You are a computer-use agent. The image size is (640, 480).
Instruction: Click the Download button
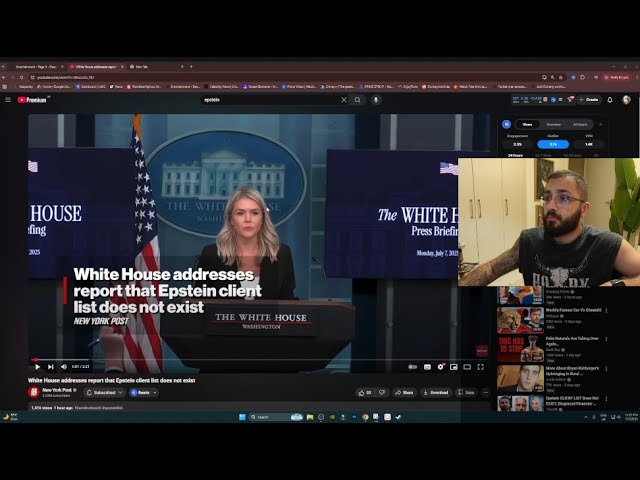(x=436, y=393)
